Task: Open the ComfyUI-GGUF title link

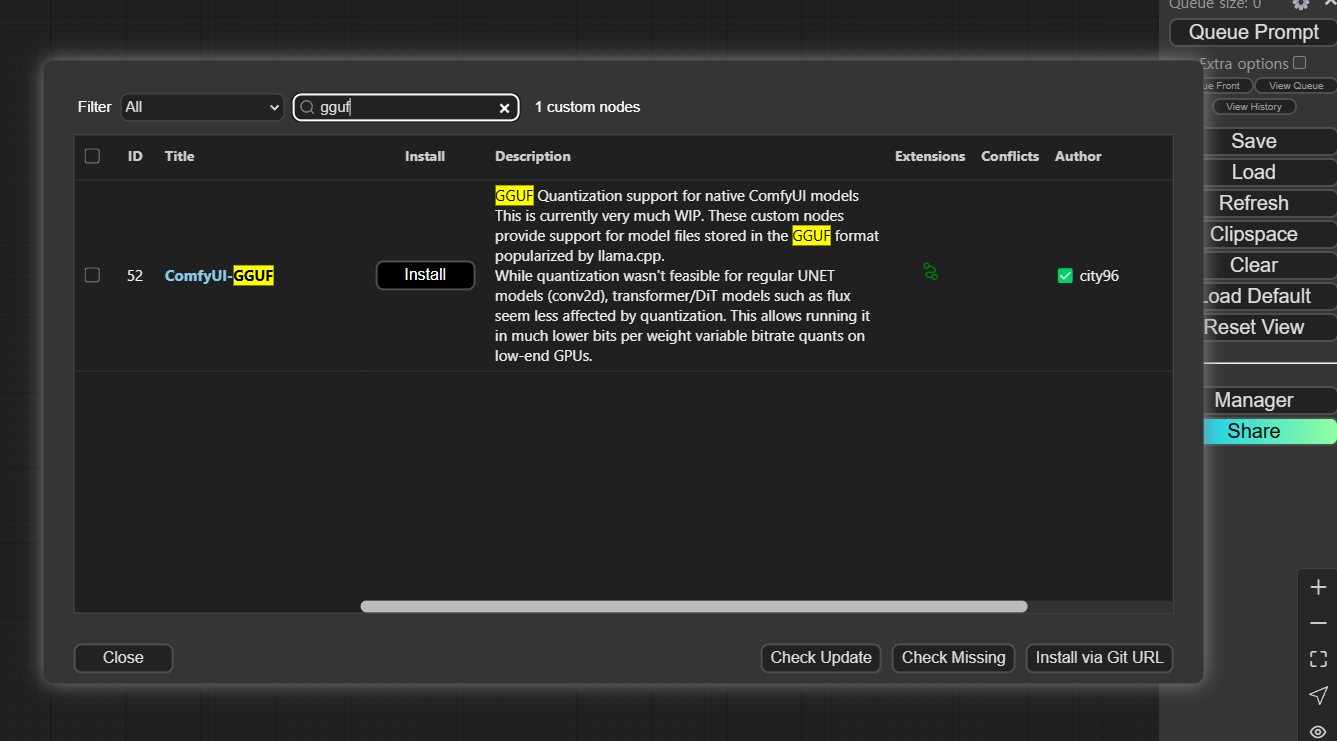Action: (x=219, y=276)
